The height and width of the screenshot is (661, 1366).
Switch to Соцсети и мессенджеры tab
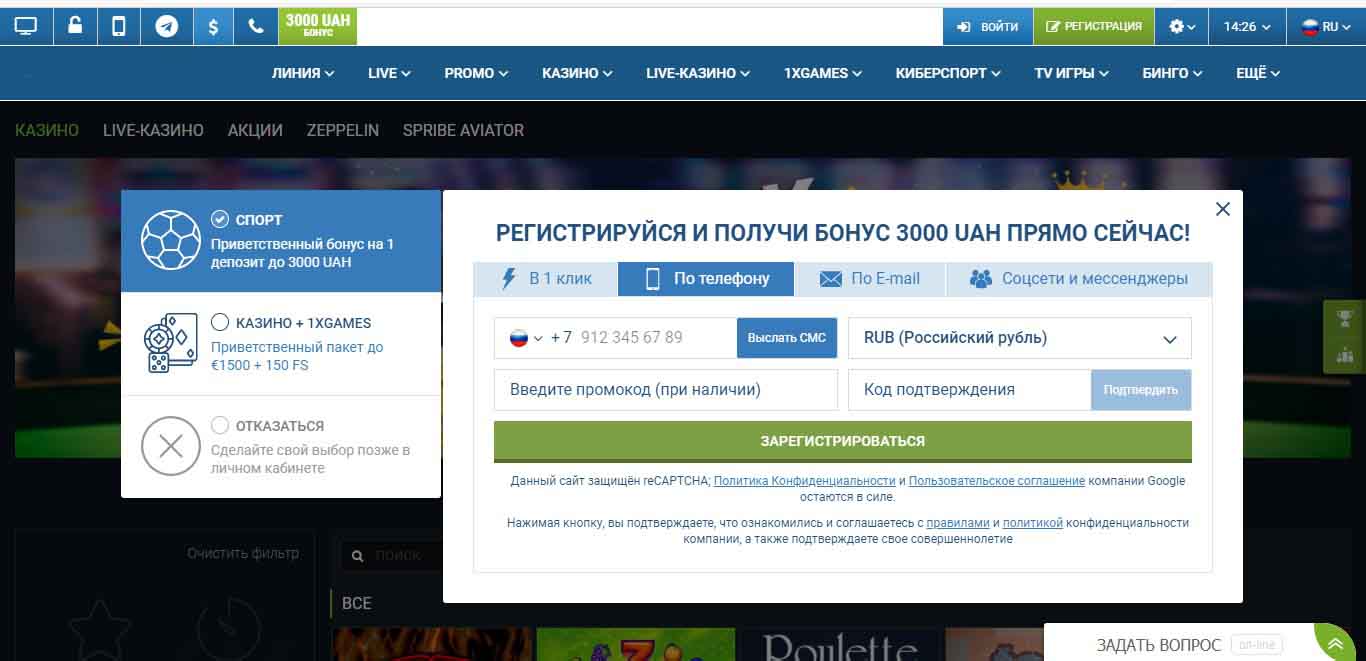point(1079,279)
